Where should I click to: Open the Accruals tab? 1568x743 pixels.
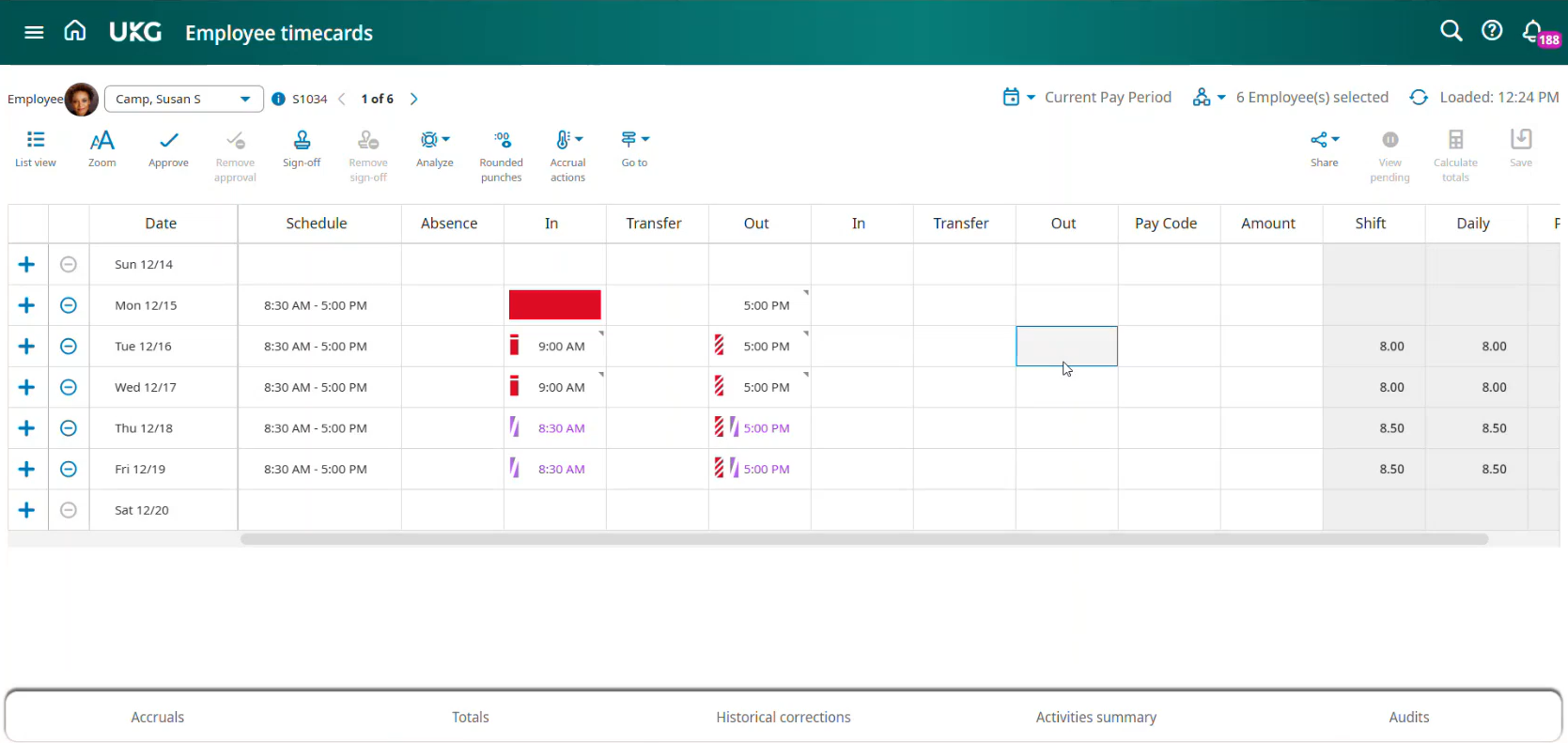tap(158, 717)
